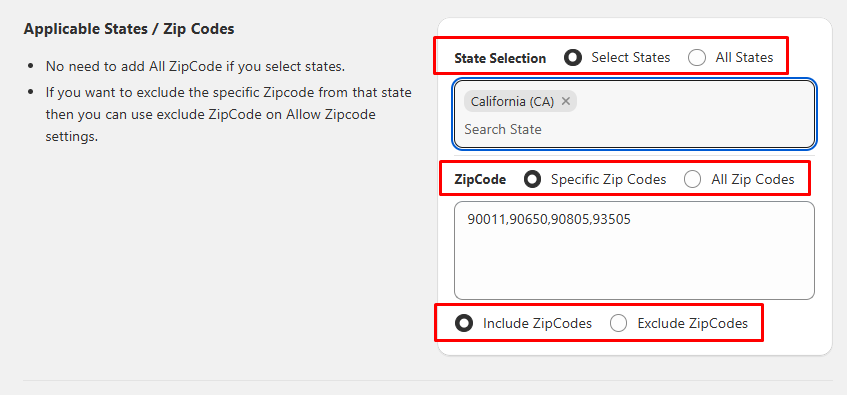The width and height of the screenshot is (847, 395).
Task: Click the State Selection label
Action: click(x=500, y=58)
